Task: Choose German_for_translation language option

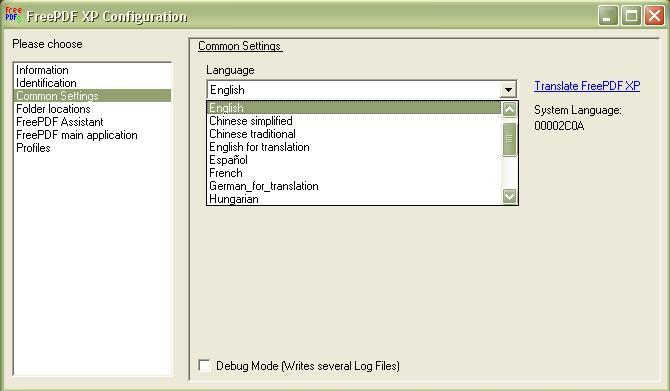Action: pos(354,186)
